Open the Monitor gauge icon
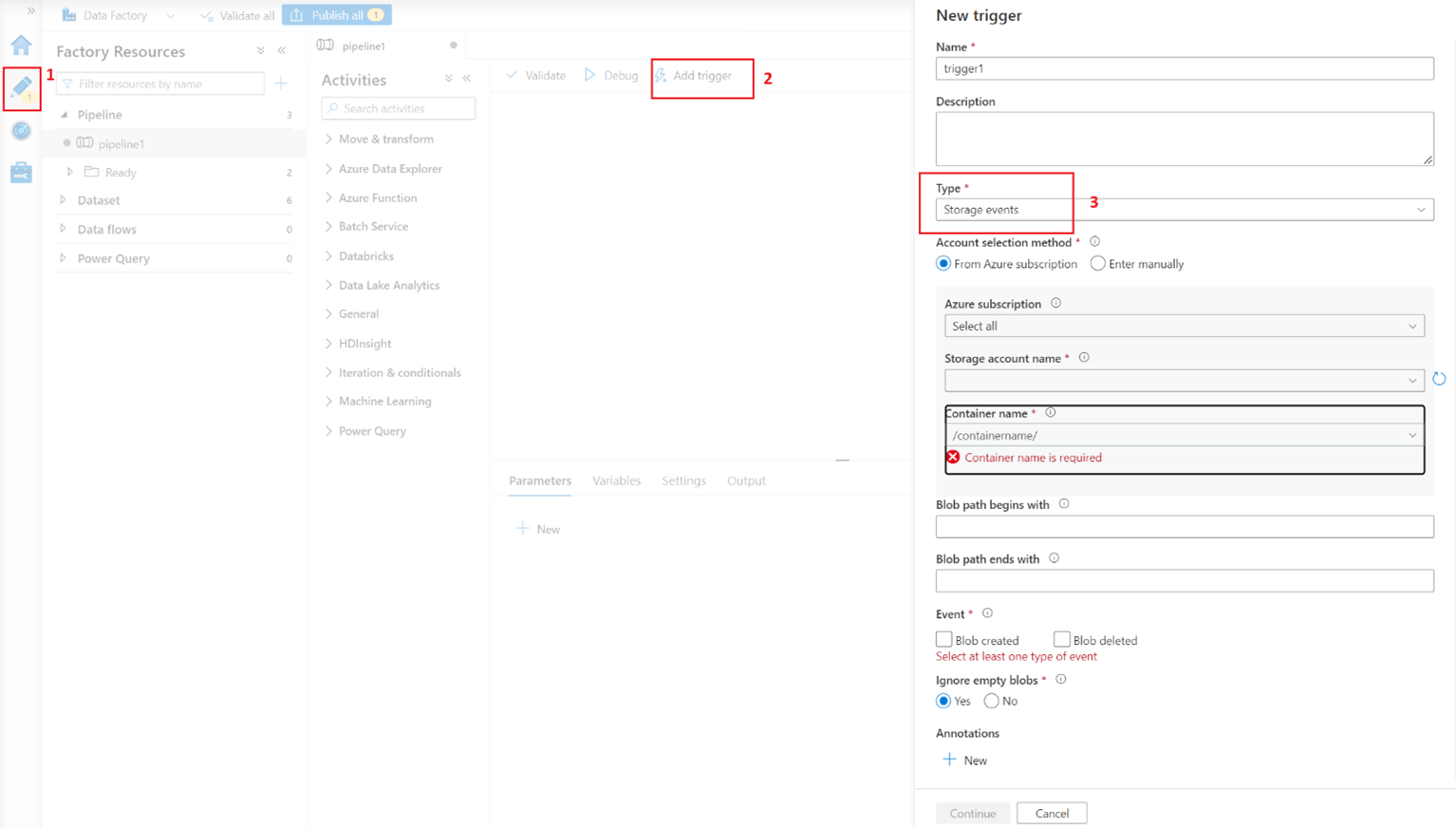The image size is (1456, 828). pos(21,130)
